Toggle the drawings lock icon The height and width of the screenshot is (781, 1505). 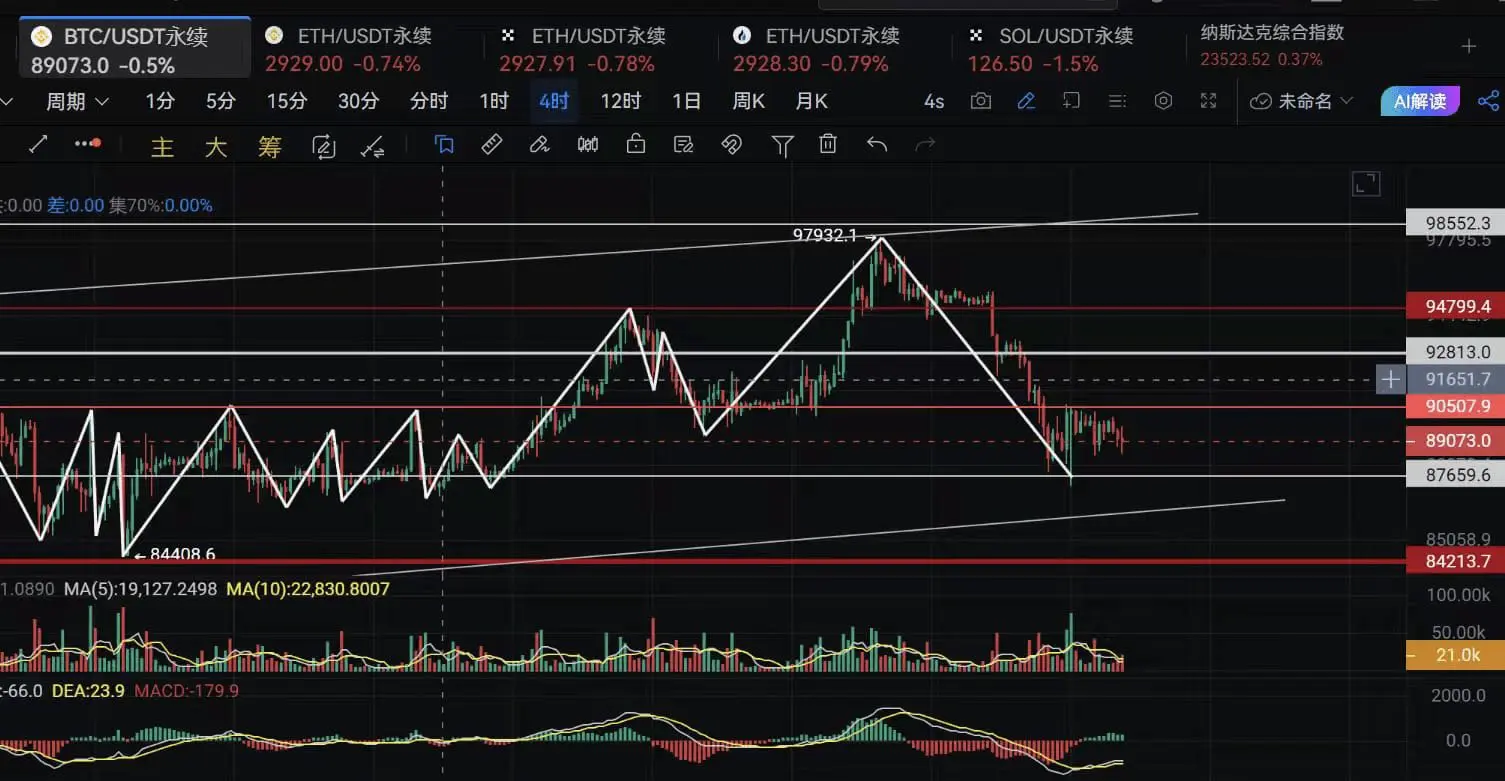(x=636, y=145)
